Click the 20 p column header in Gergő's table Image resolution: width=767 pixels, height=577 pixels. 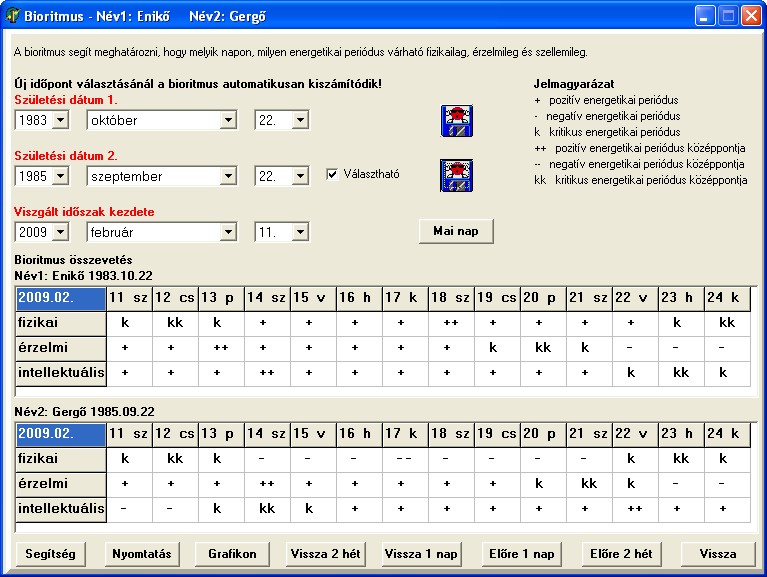543,434
